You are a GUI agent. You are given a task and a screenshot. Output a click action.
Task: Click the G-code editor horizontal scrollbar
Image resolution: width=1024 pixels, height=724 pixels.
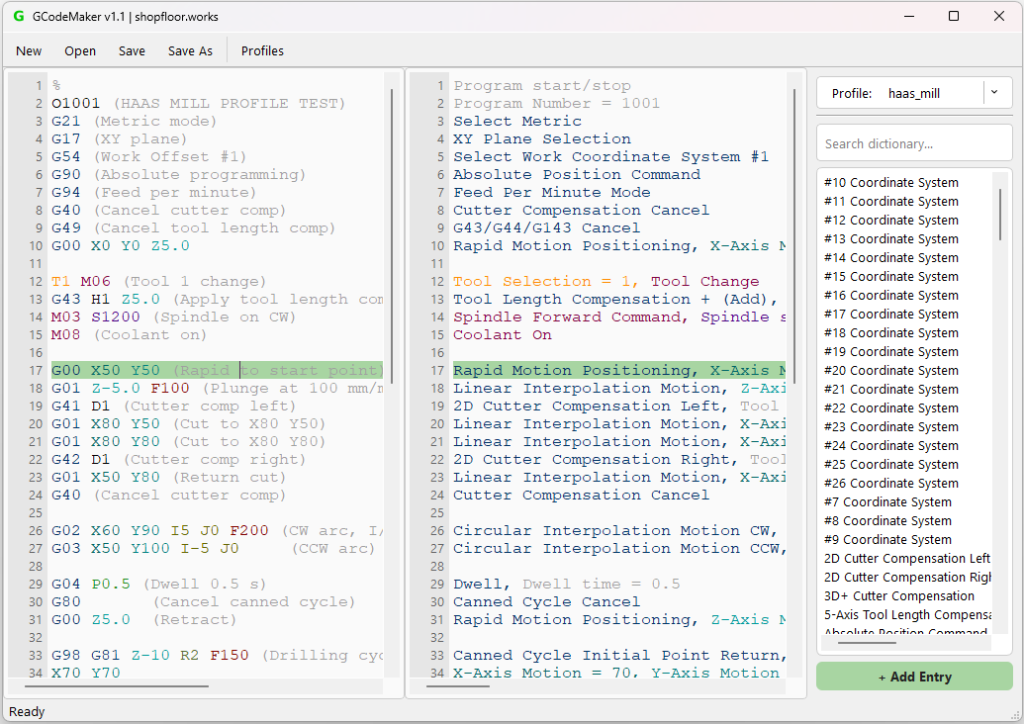(117, 686)
